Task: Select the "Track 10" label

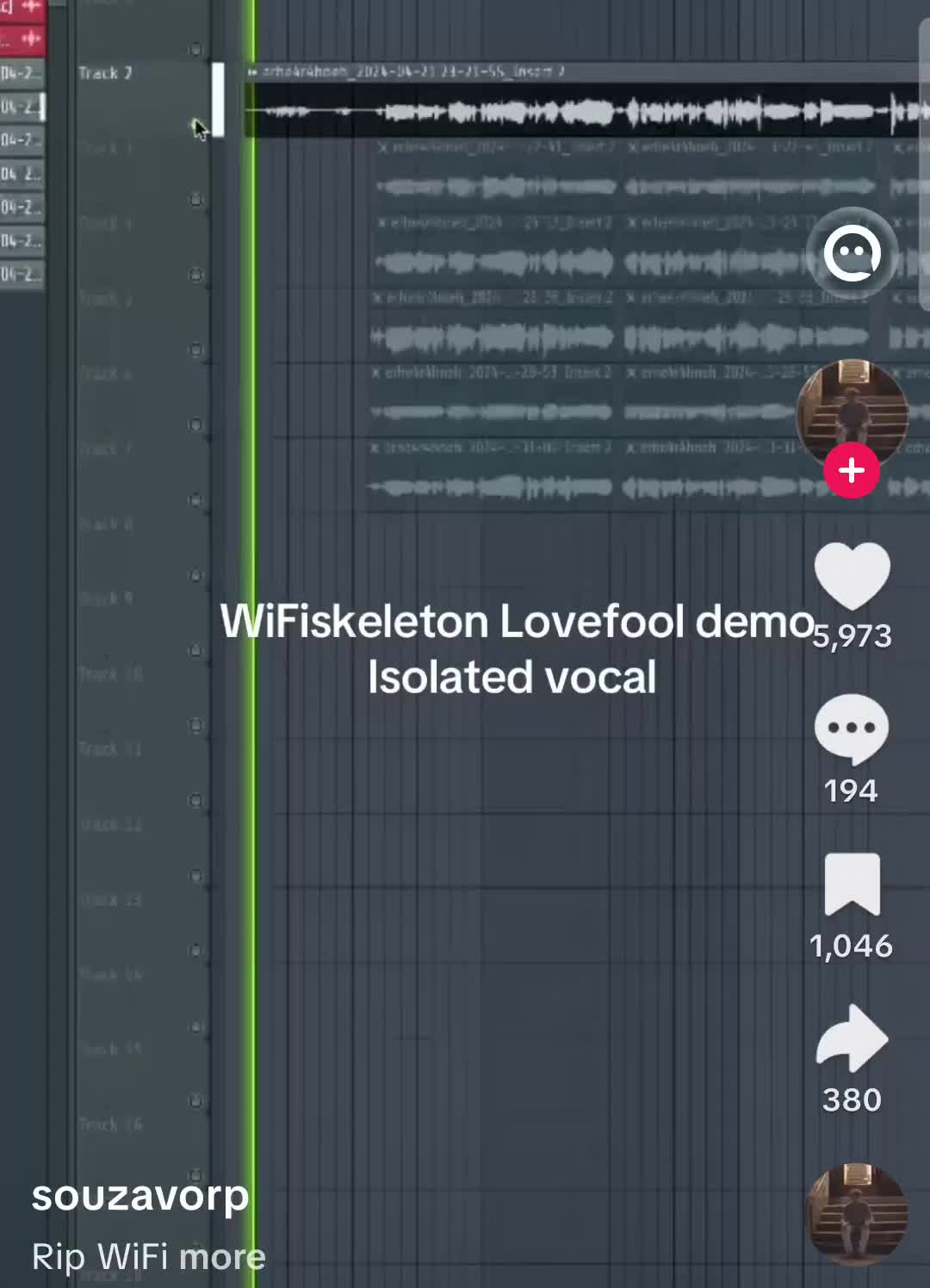Action: point(111,673)
